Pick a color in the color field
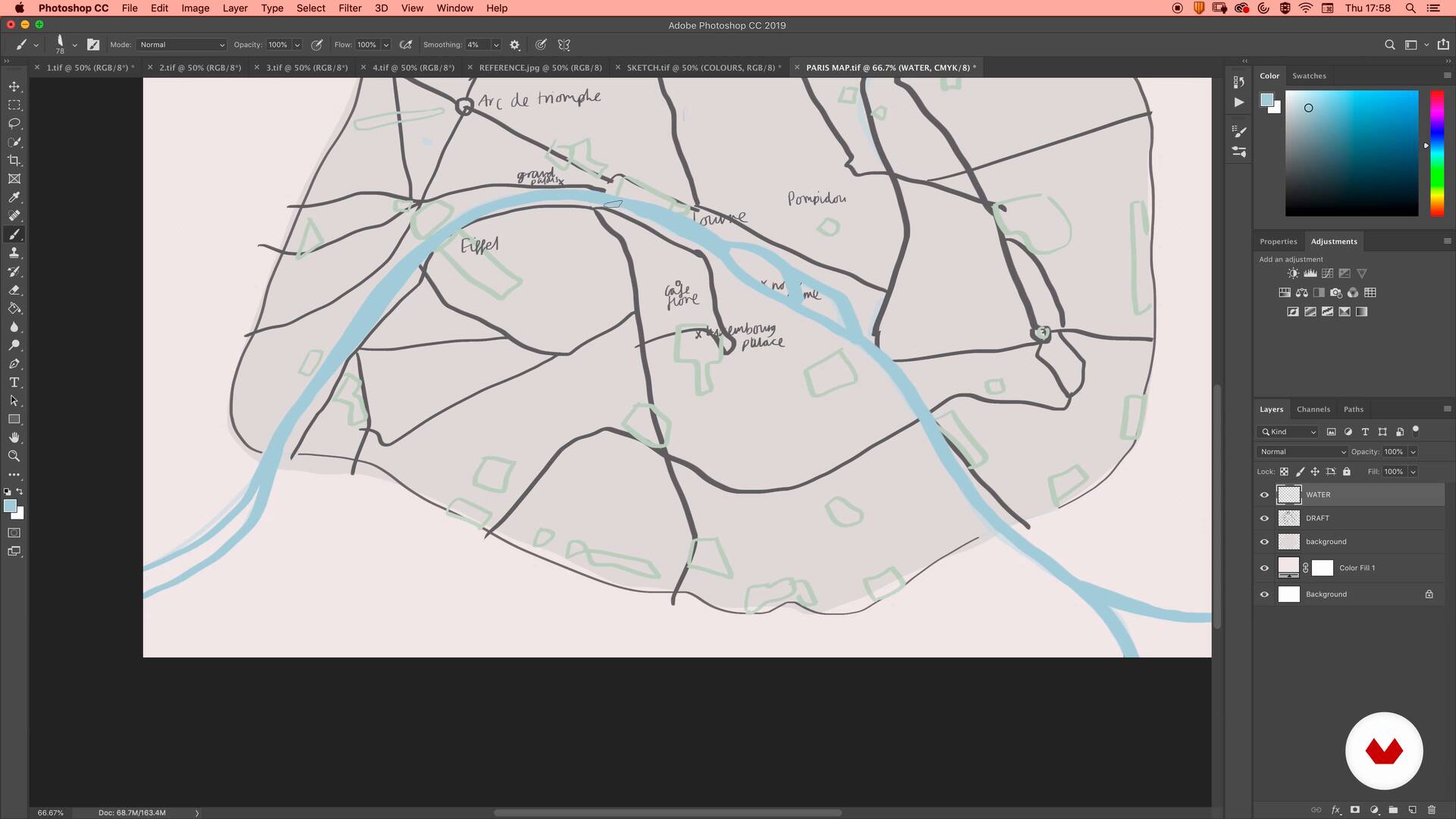This screenshot has width=1456, height=819. point(1351,153)
